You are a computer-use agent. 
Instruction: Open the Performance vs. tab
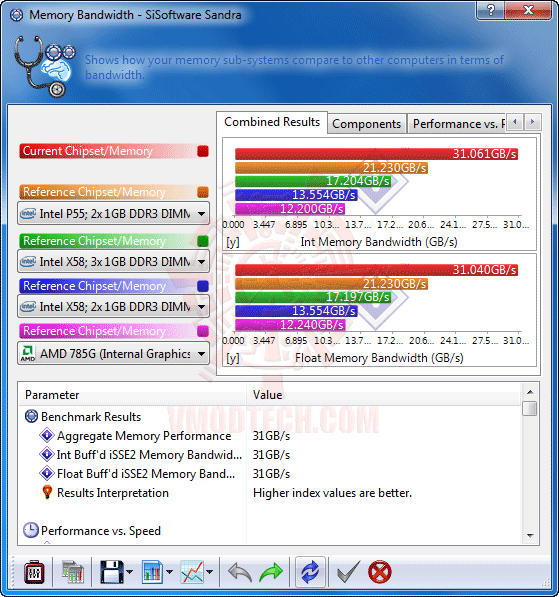(457, 124)
